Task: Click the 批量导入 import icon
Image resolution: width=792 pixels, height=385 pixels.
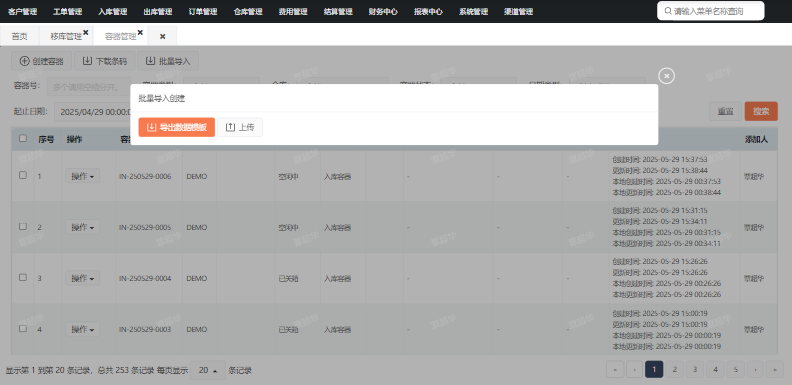Action: pos(151,61)
